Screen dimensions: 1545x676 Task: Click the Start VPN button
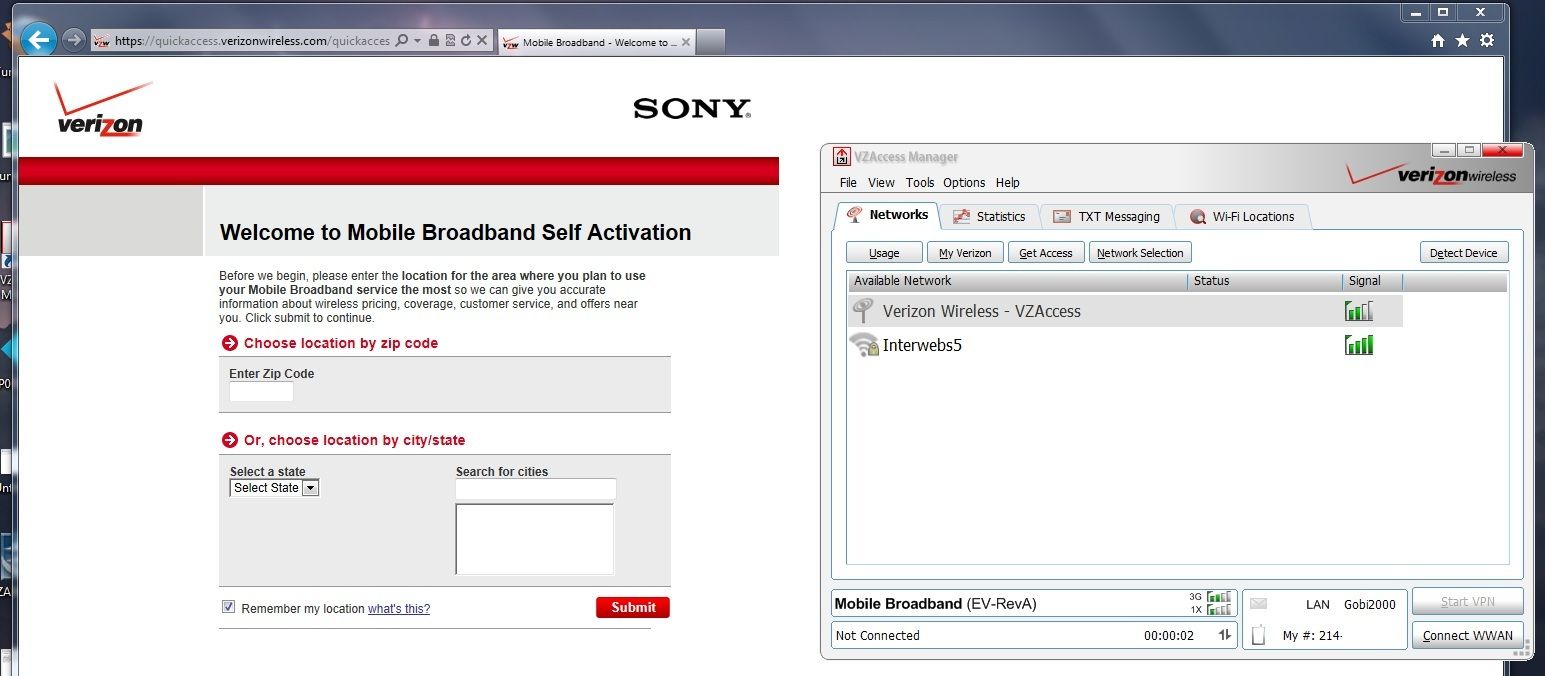click(1467, 601)
